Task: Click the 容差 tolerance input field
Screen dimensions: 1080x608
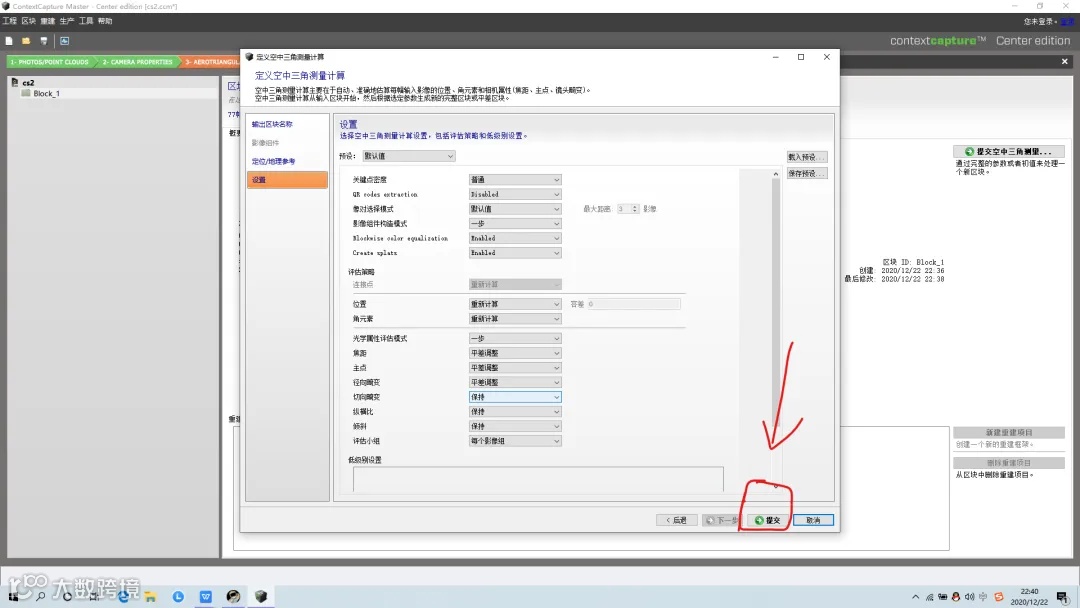Action: coord(634,304)
